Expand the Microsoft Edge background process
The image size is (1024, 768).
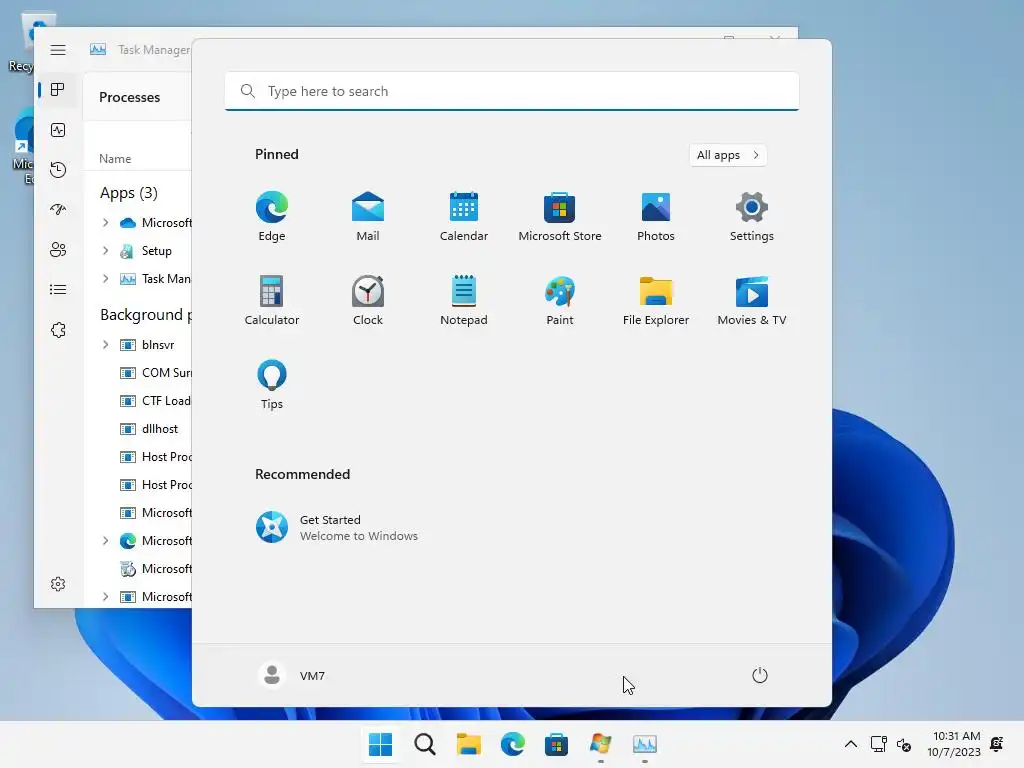[x=105, y=541]
